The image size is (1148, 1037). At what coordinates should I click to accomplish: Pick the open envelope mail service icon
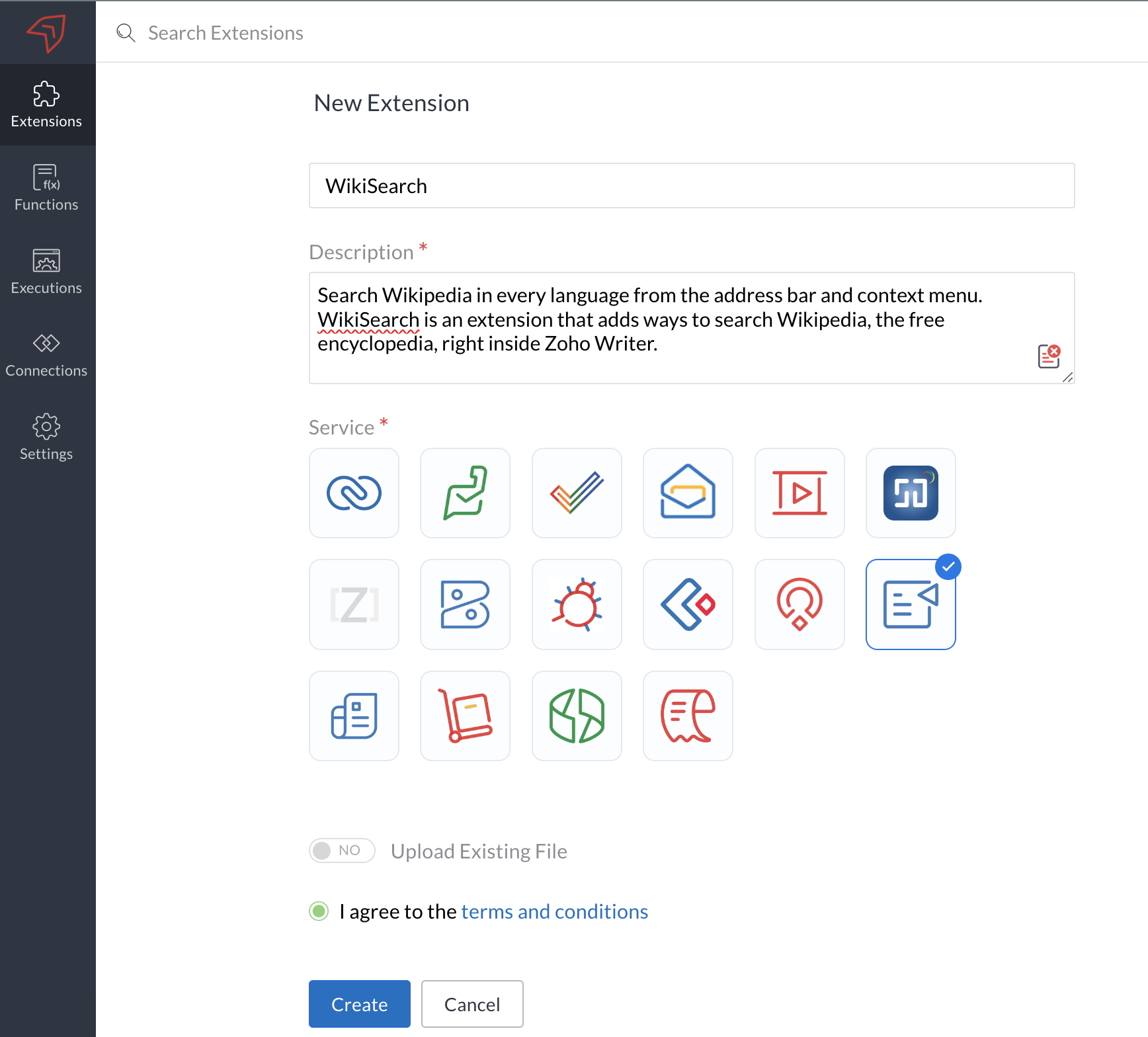point(688,493)
